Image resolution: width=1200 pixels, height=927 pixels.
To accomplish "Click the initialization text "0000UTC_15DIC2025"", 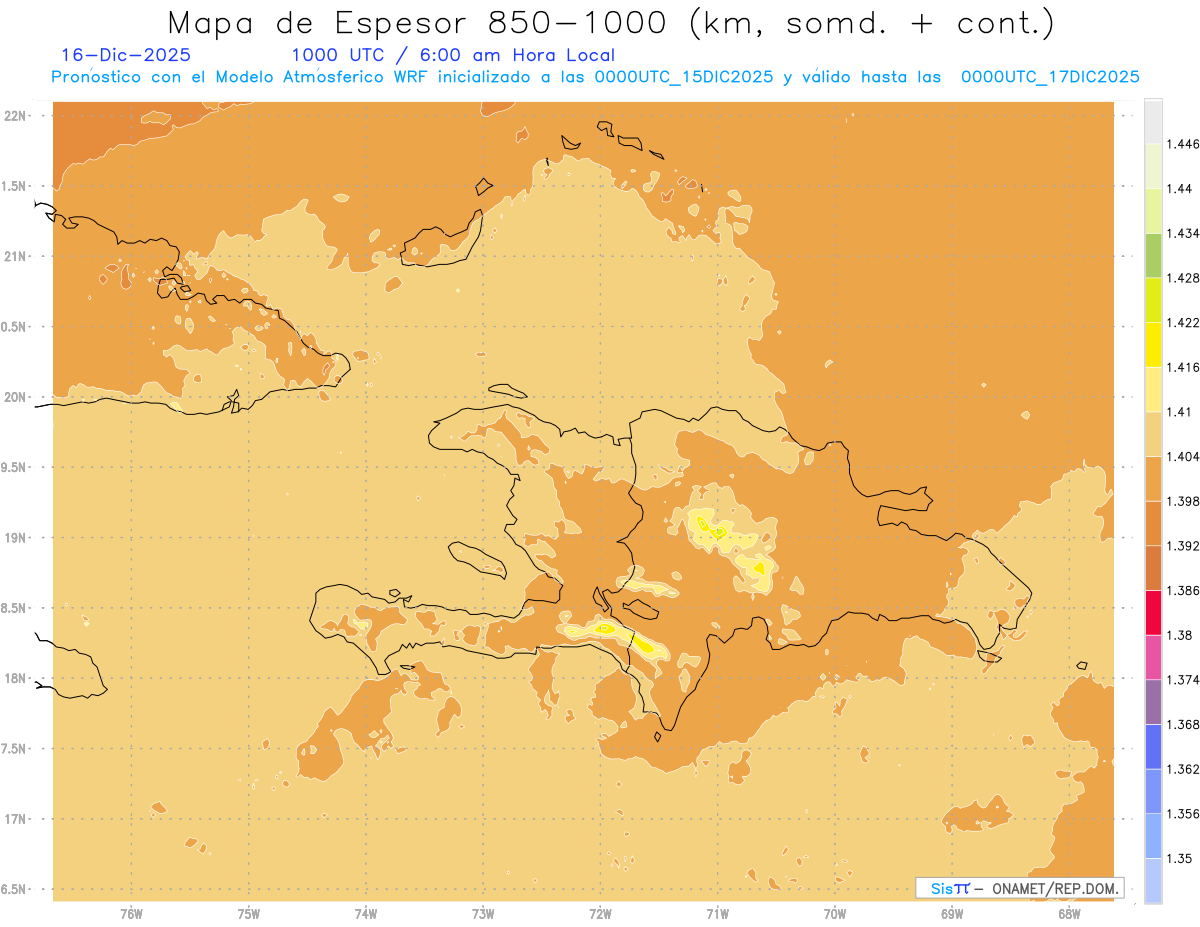I will (x=684, y=77).
